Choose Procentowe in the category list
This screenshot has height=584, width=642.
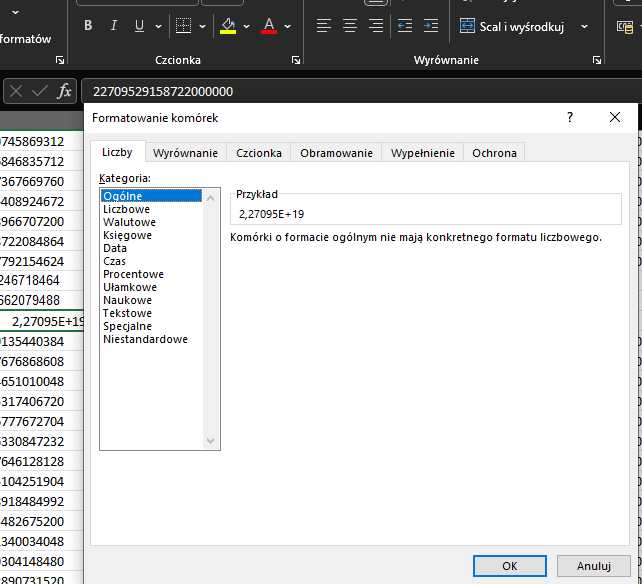click(133, 274)
